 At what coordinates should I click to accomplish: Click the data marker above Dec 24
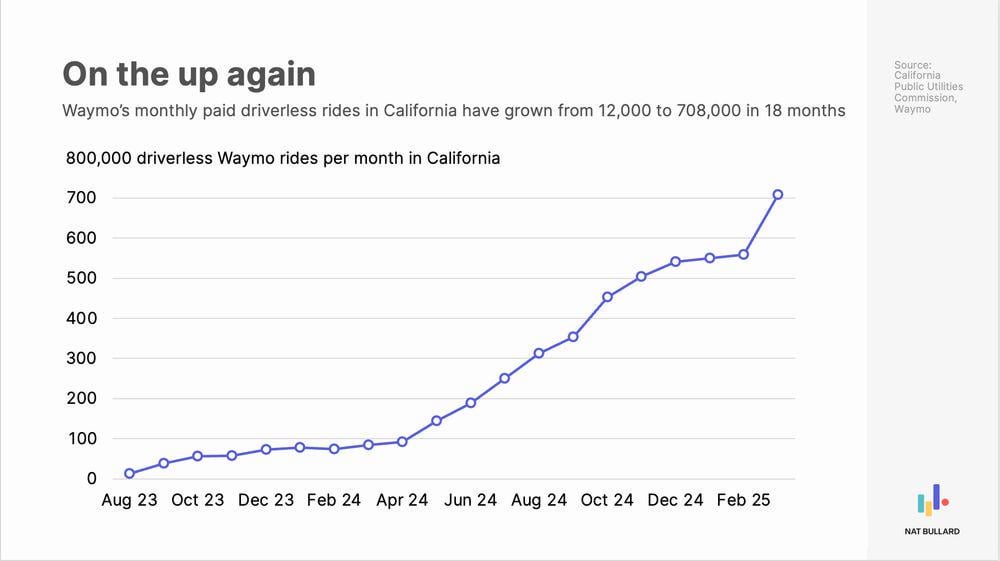(x=675, y=261)
